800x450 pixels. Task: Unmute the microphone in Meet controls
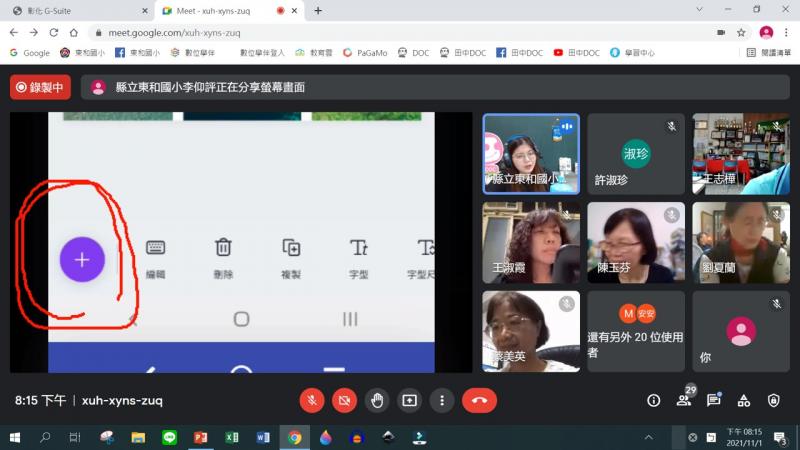pos(312,401)
